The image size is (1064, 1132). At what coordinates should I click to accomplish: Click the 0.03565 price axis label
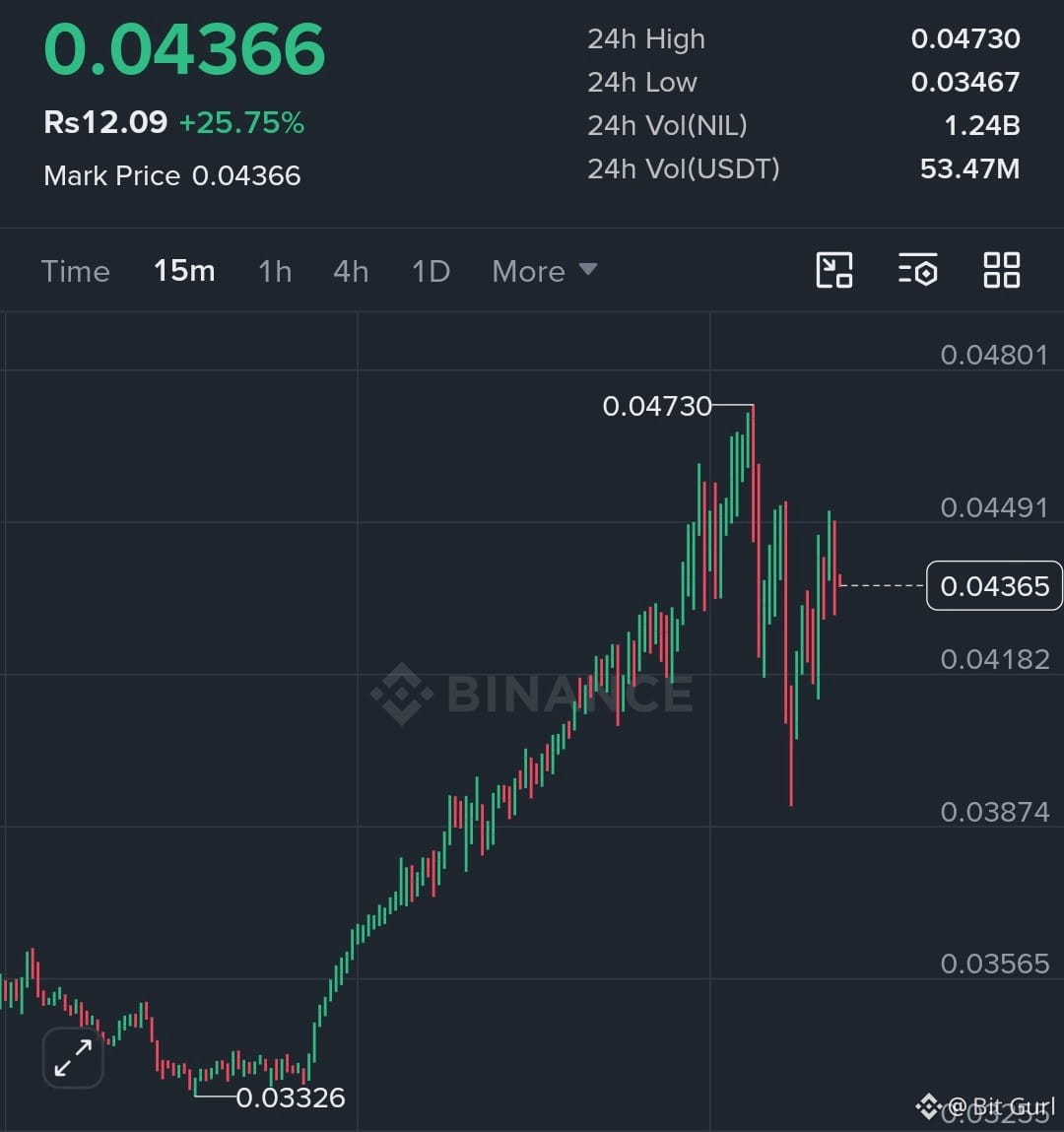click(995, 964)
